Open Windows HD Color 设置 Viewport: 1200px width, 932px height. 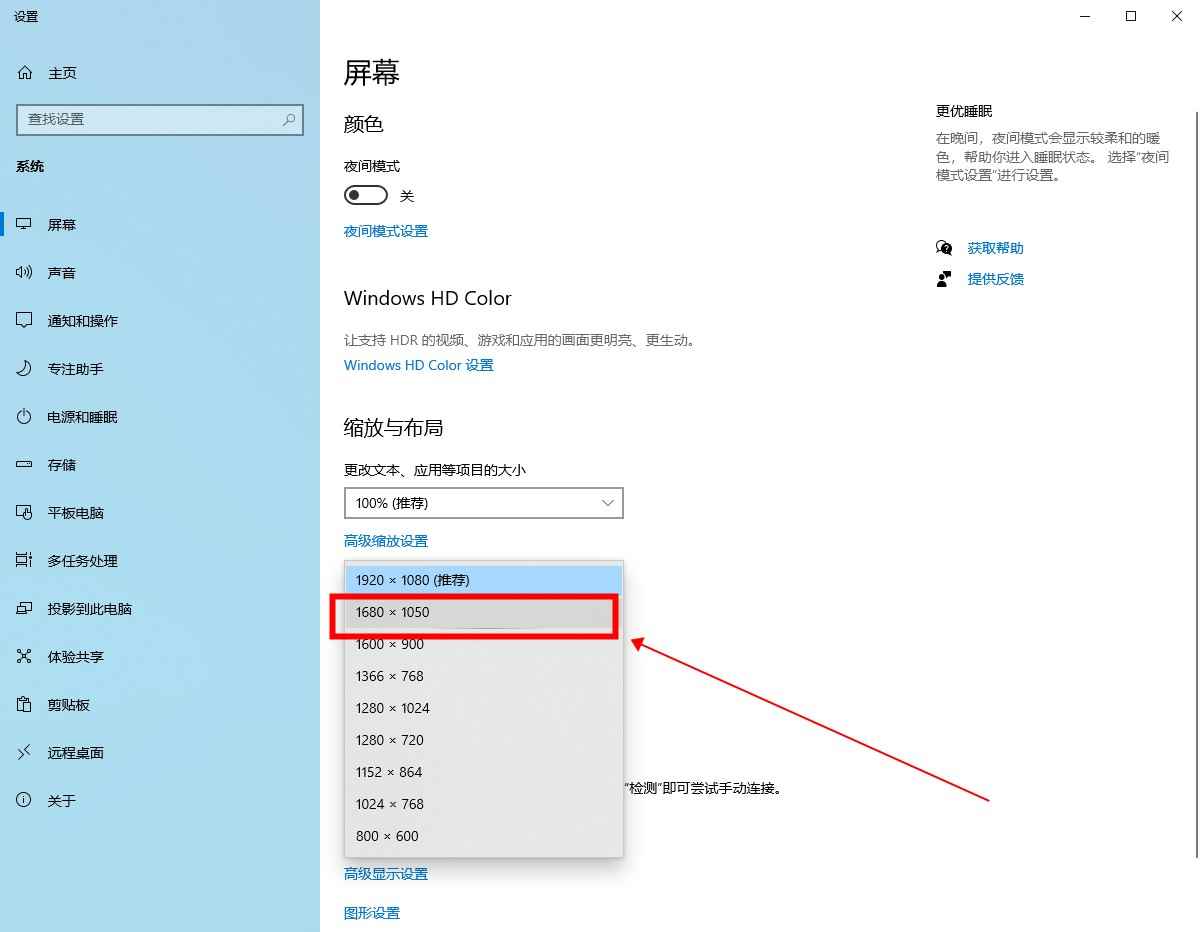coord(418,365)
